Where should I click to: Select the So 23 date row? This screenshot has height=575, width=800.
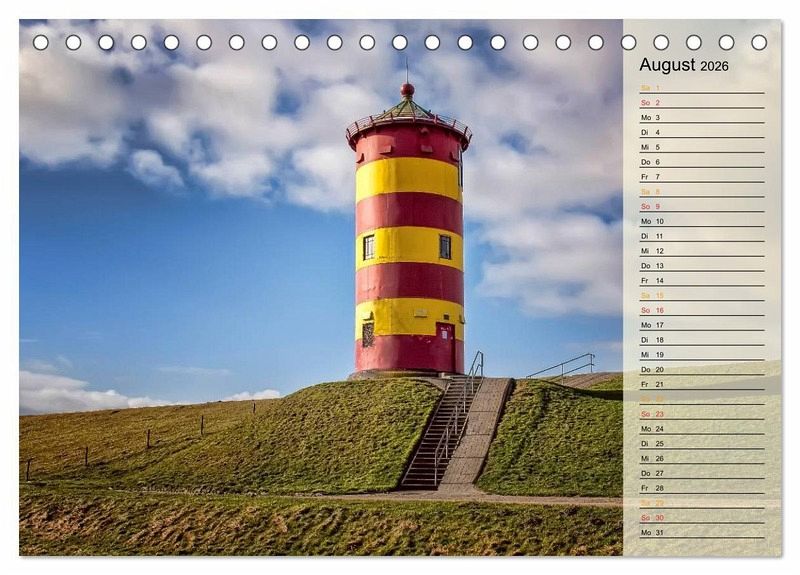tap(701, 414)
